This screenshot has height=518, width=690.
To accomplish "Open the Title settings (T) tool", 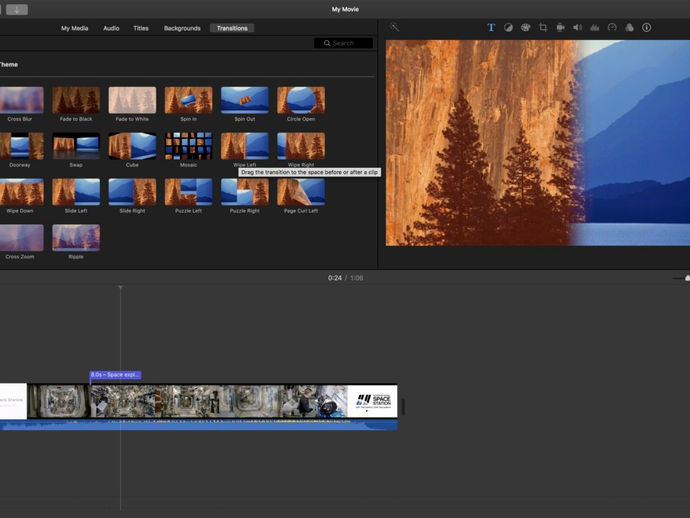I will pyautogui.click(x=491, y=28).
